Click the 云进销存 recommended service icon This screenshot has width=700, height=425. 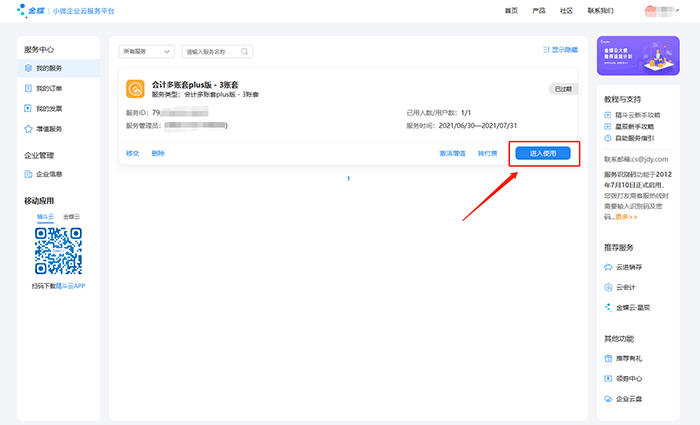(608, 267)
